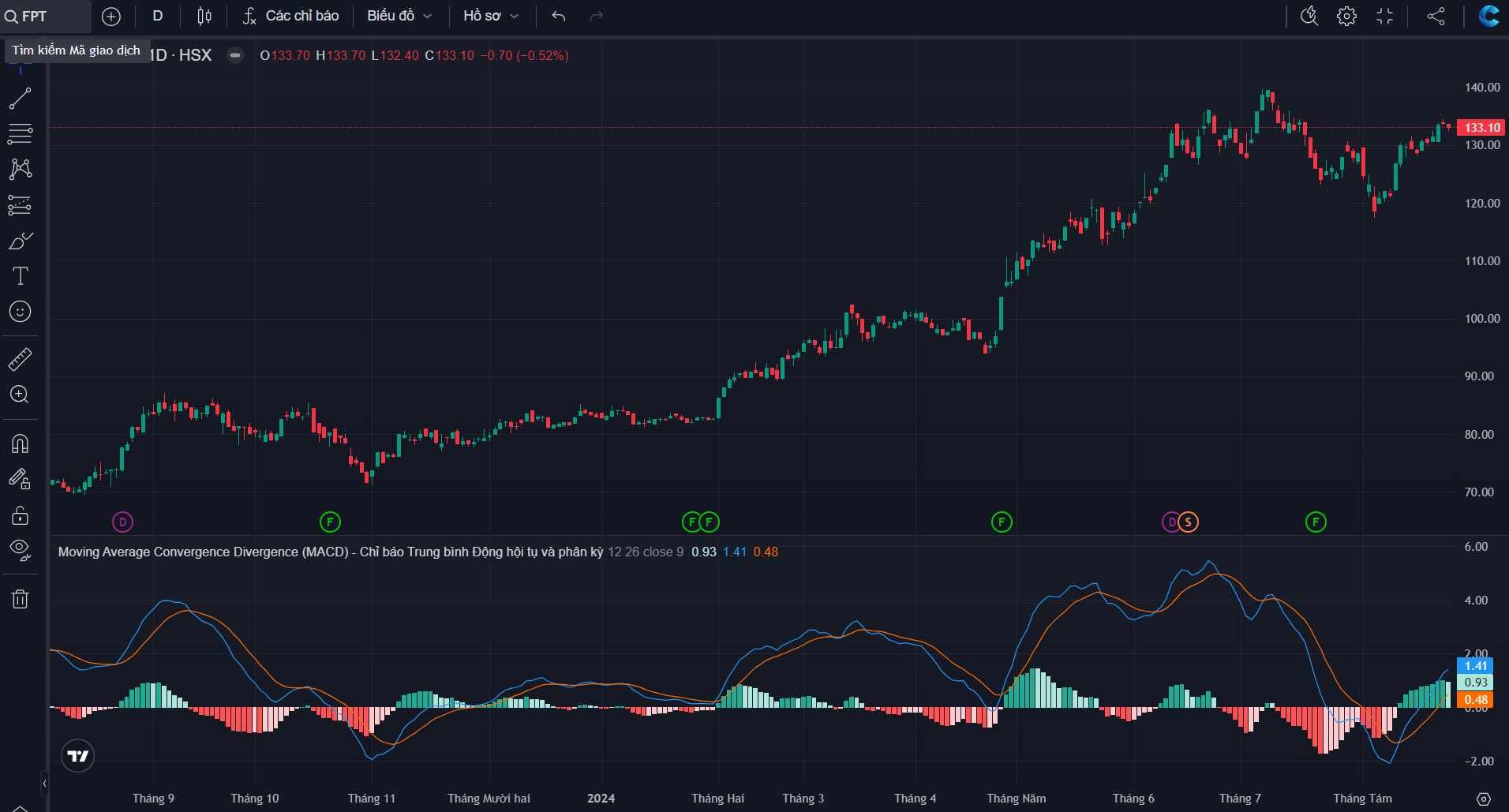Image resolution: width=1509 pixels, height=812 pixels.
Task: Click the FPT symbol search field
Action: click(x=46, y=16)
